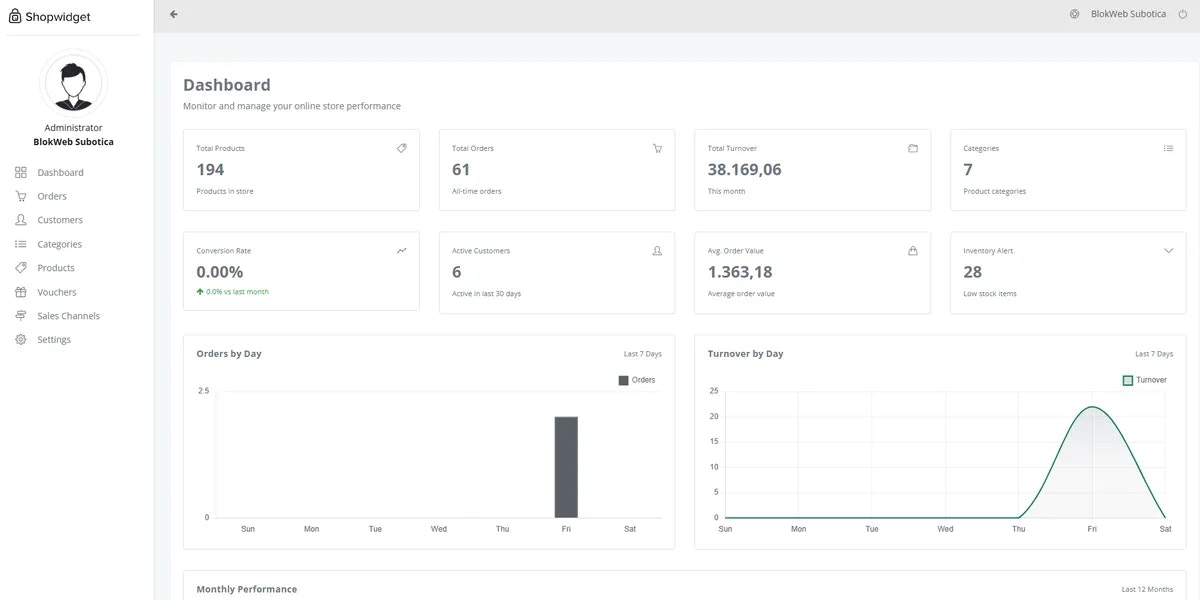1200x600 pixels.
Task: Click the Friday bar in Orders chart
Action: [566, 467]
